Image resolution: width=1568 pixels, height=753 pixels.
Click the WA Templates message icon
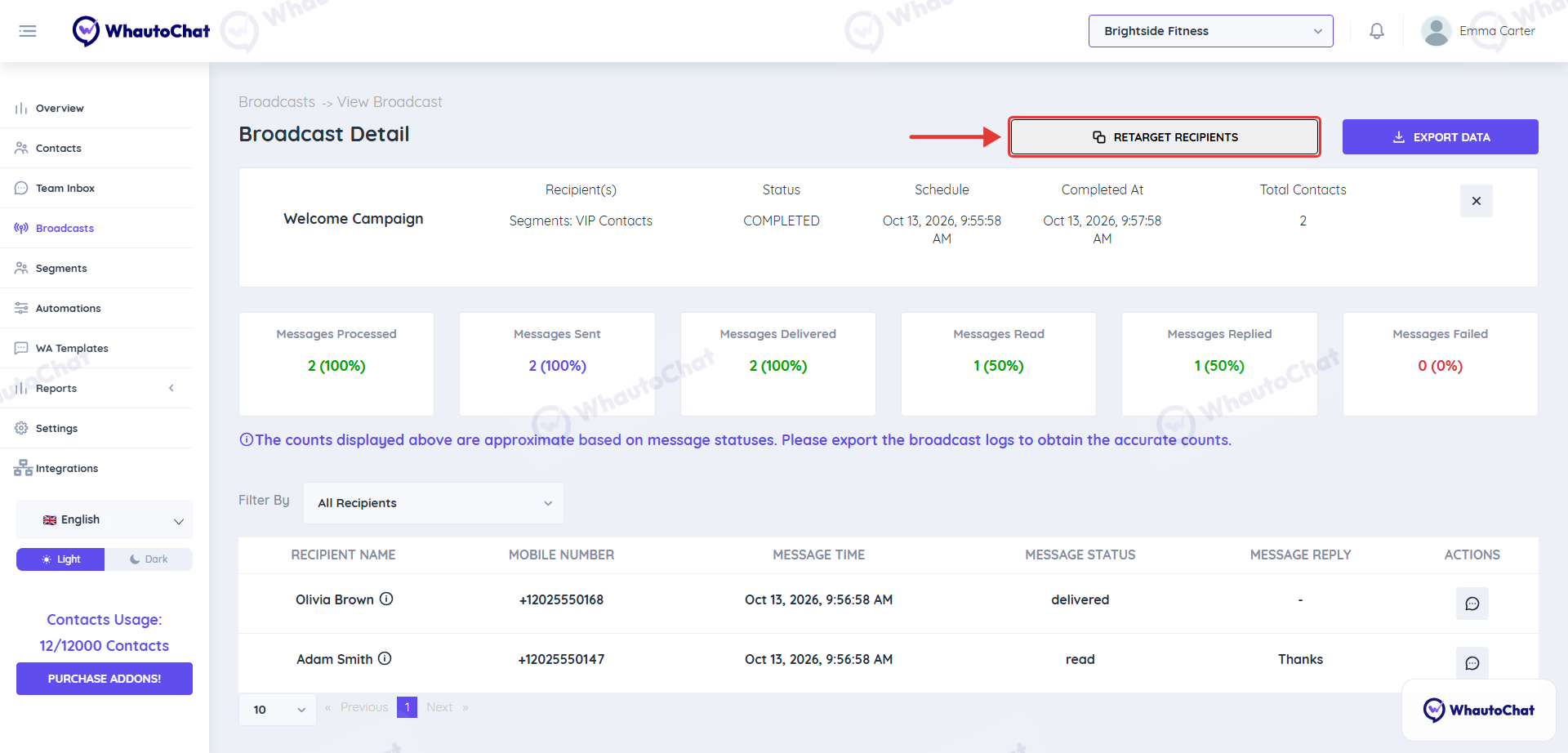(21, 348)
